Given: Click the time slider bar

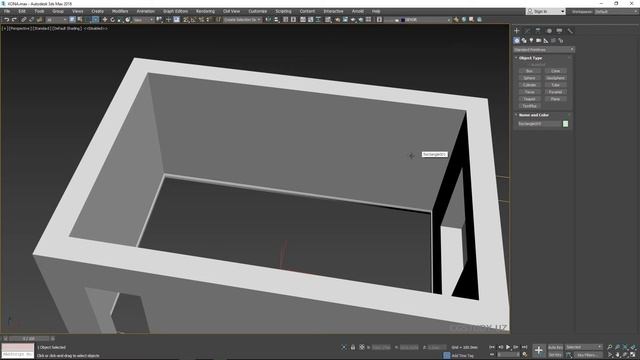Looking at the screenshot, I should (29, 338).
